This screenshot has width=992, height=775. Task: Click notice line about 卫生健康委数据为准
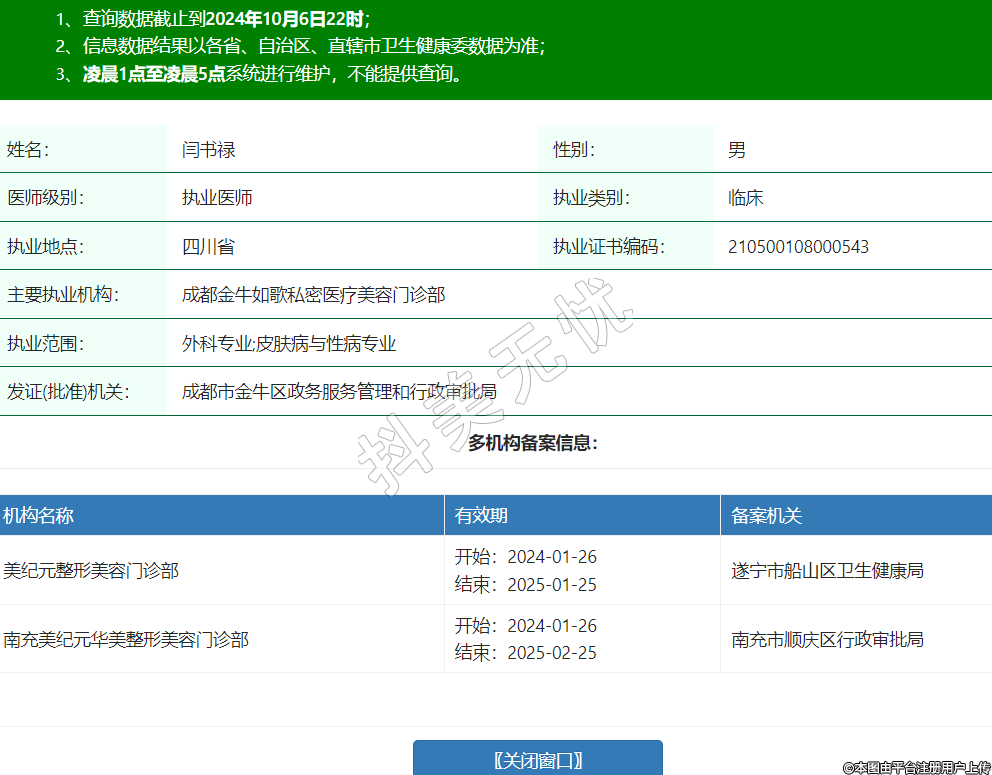tap(301, 46)
